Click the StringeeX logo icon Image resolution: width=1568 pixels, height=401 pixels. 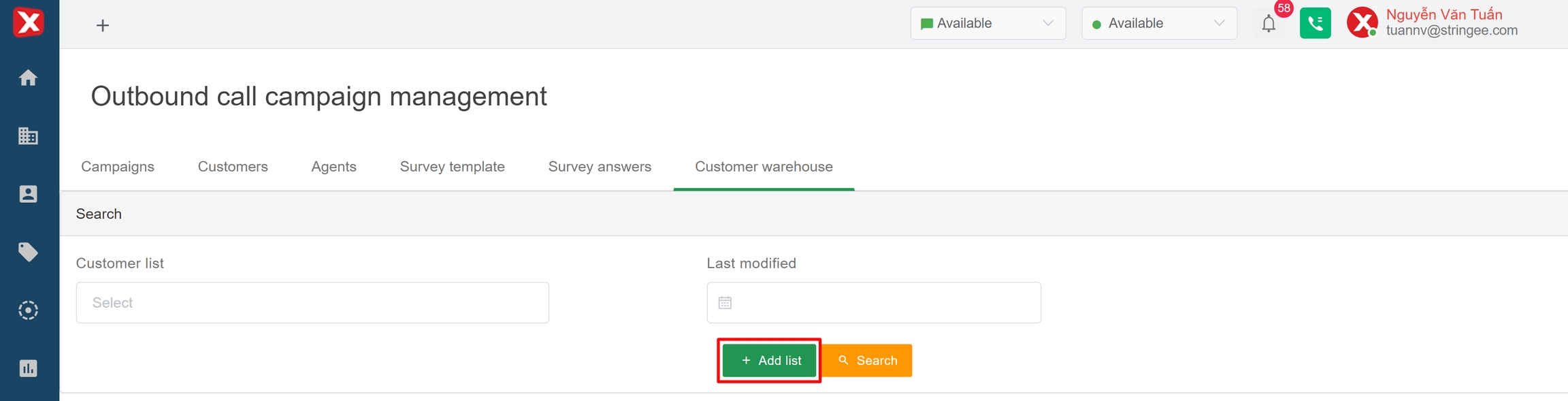click(x=29, y=22)
